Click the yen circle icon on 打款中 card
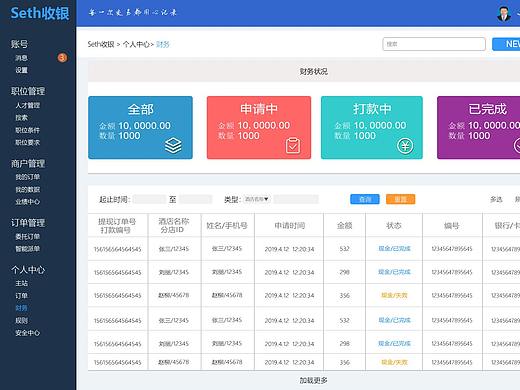 pos(405,146)
